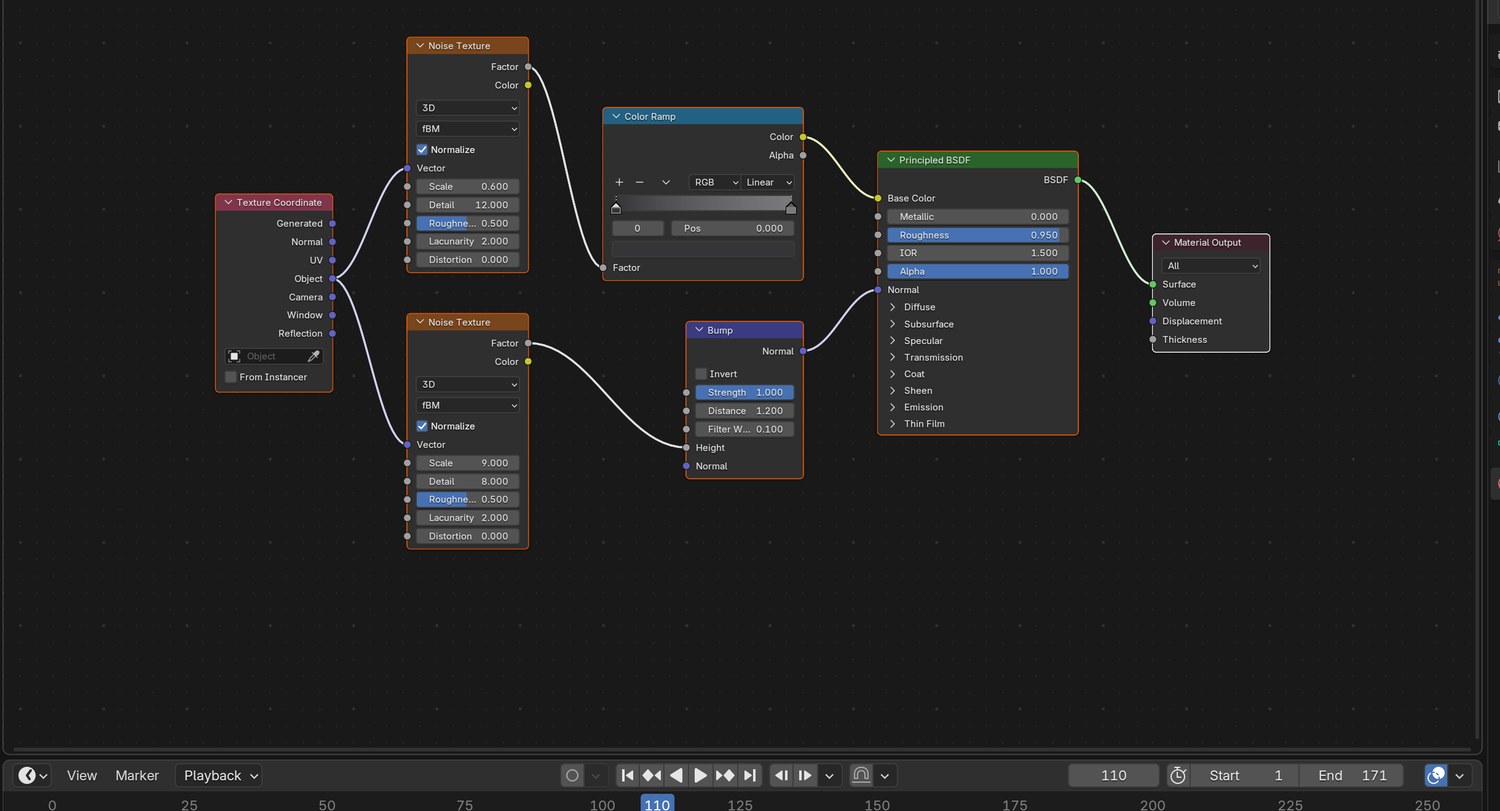Image resolution: width=1500 pixels, height=811 pixels.
Task: Open the top Noise Texture fBM dropdown
Action: [468, 129]
